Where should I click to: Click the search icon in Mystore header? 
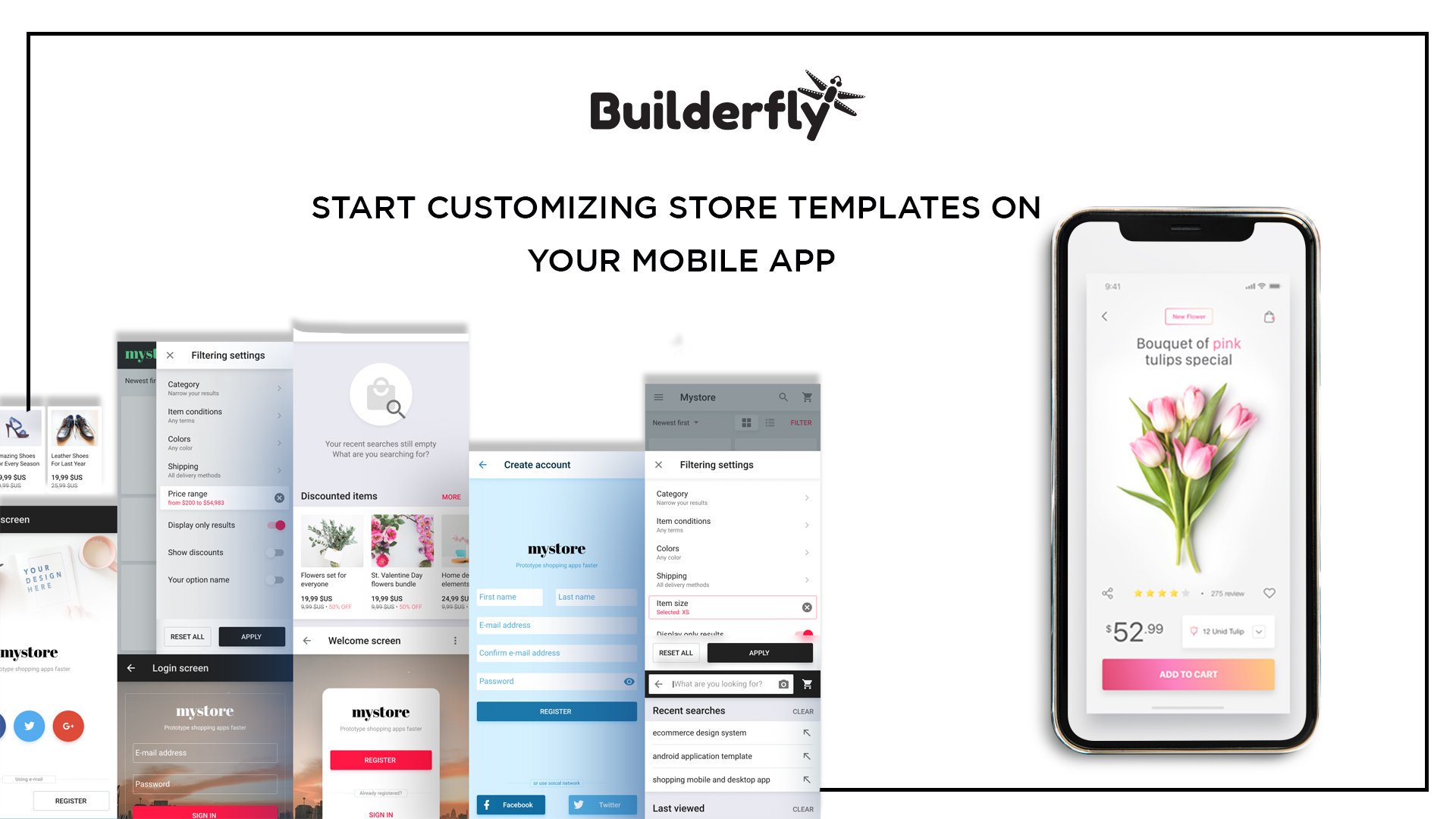(x=783, y=397)
